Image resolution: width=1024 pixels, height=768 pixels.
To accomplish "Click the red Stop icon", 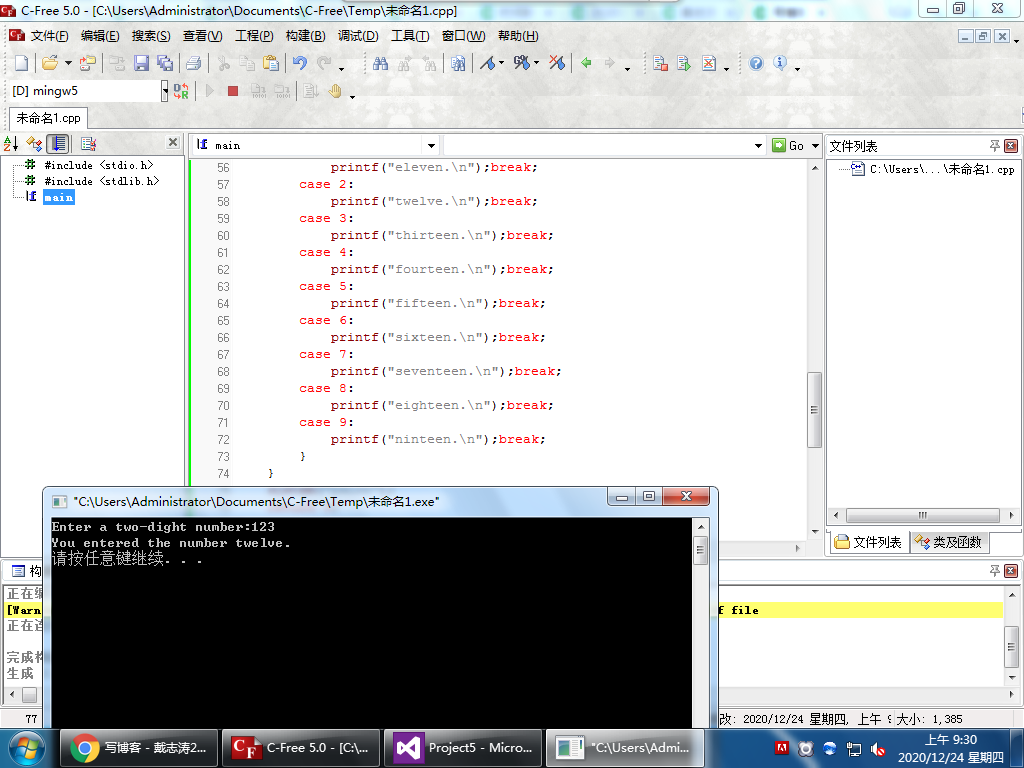I will (x=233, y=91).
